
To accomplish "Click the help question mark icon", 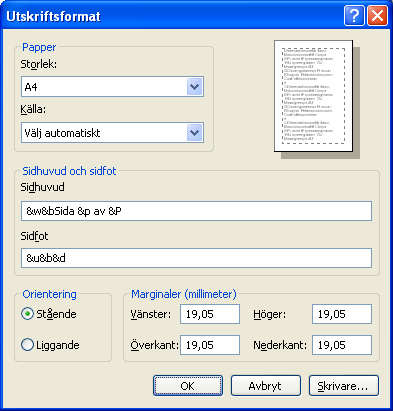I will tap(354, 16).
